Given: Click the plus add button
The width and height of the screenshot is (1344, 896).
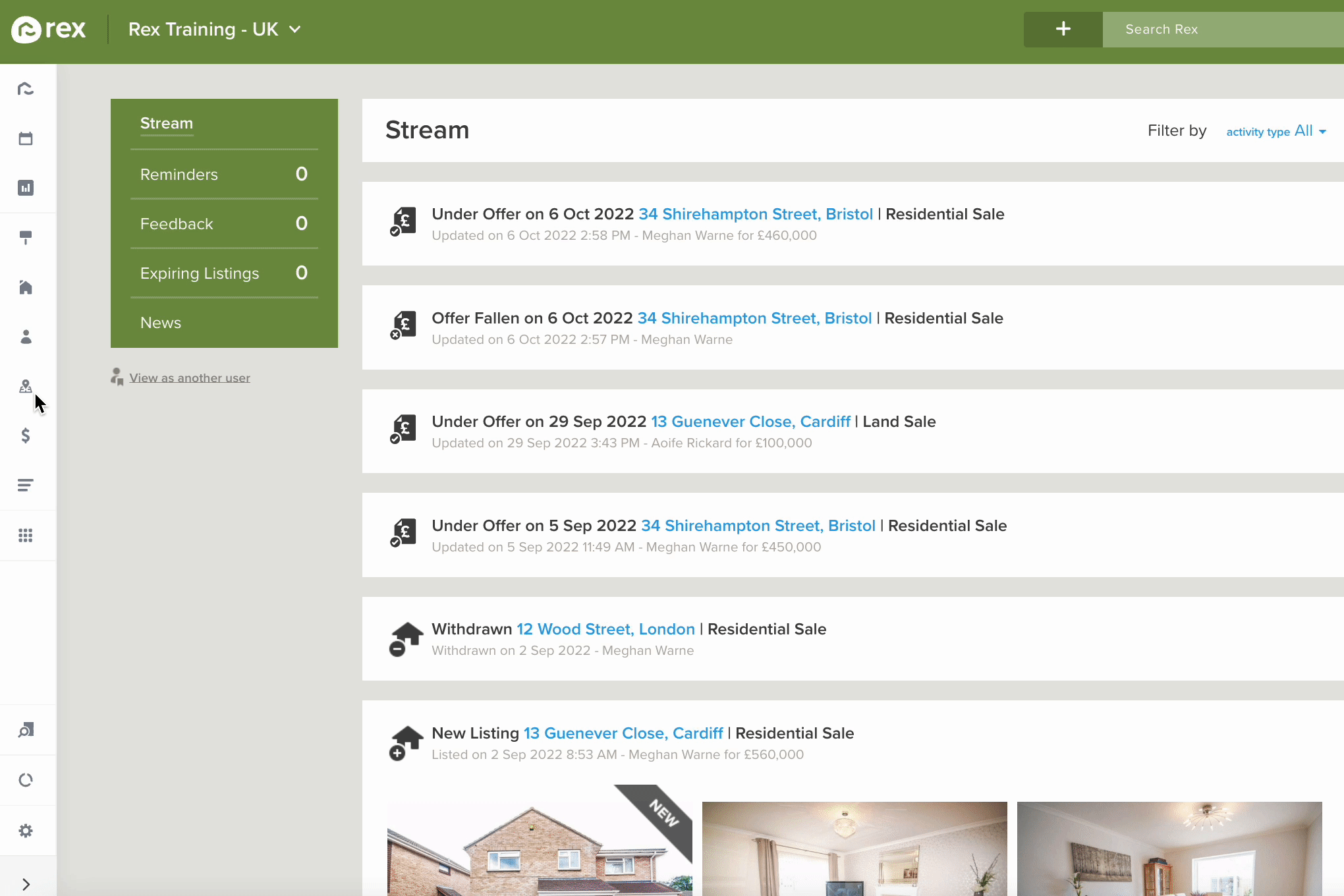Looking at the screenshot, I should pyautogui.click(x=1063, y=29).
